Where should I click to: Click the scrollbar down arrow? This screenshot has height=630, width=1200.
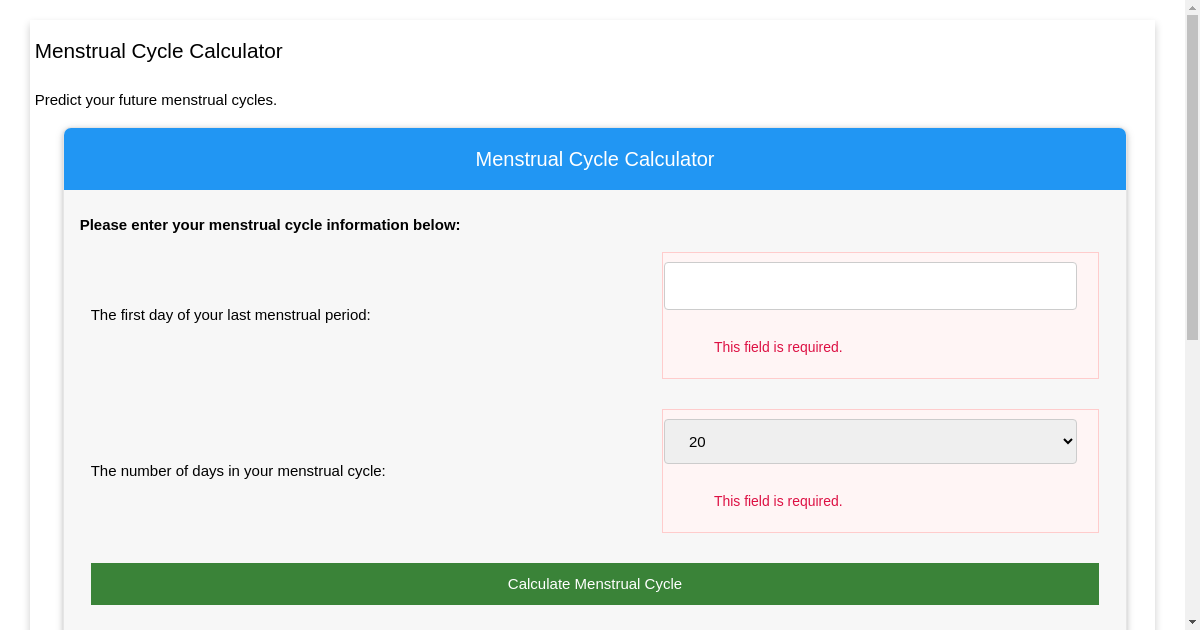point(1192,622)
